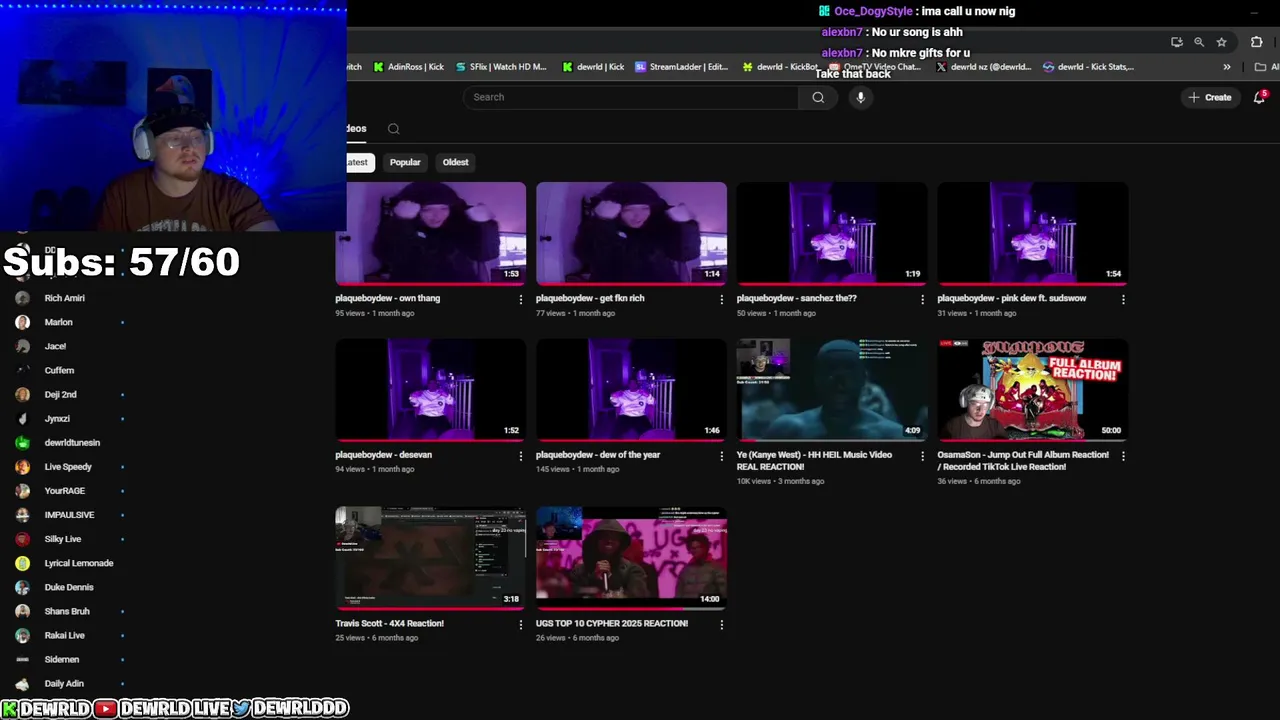
Task: Open options menu for 'desevan' video
Action: (520, 455)
